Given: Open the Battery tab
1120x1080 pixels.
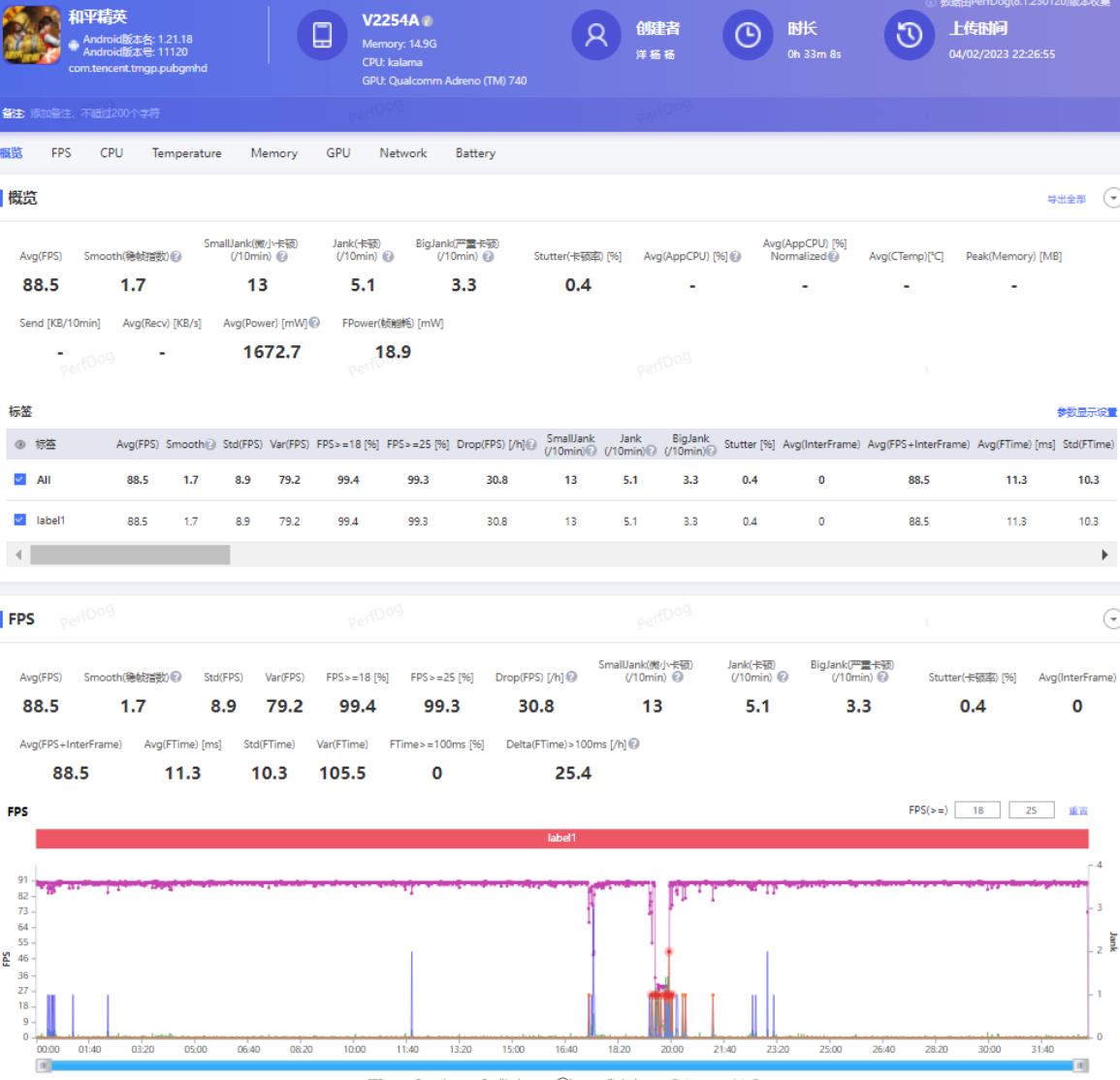Looking at the screenshot, I should click(475, 153).
